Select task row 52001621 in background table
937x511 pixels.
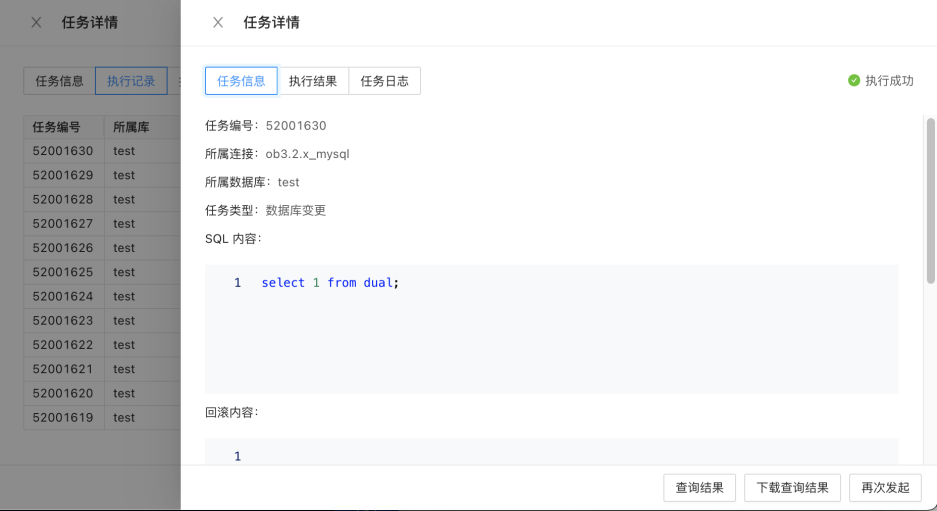pyautogui.click(x=102, y=369)
